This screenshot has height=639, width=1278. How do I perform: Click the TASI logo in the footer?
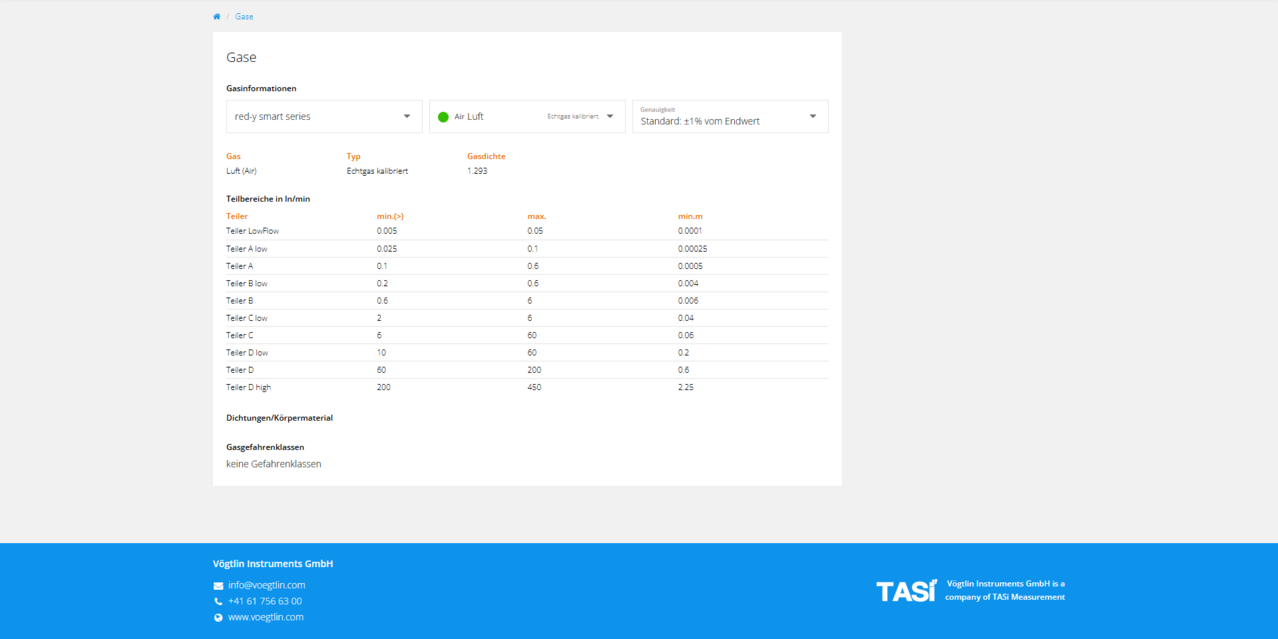click(x=907, y=590)
